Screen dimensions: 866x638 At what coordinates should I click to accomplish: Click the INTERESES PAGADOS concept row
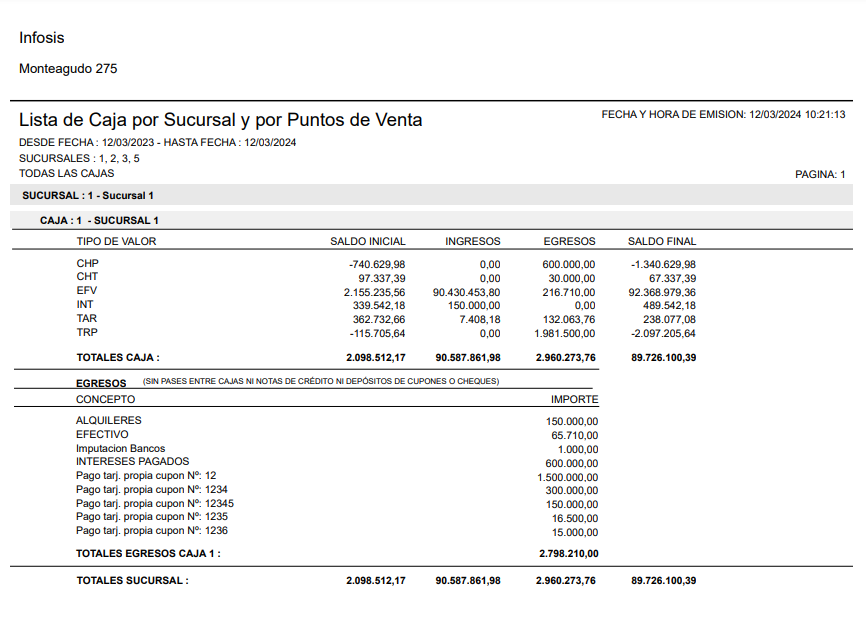(133, 461)
